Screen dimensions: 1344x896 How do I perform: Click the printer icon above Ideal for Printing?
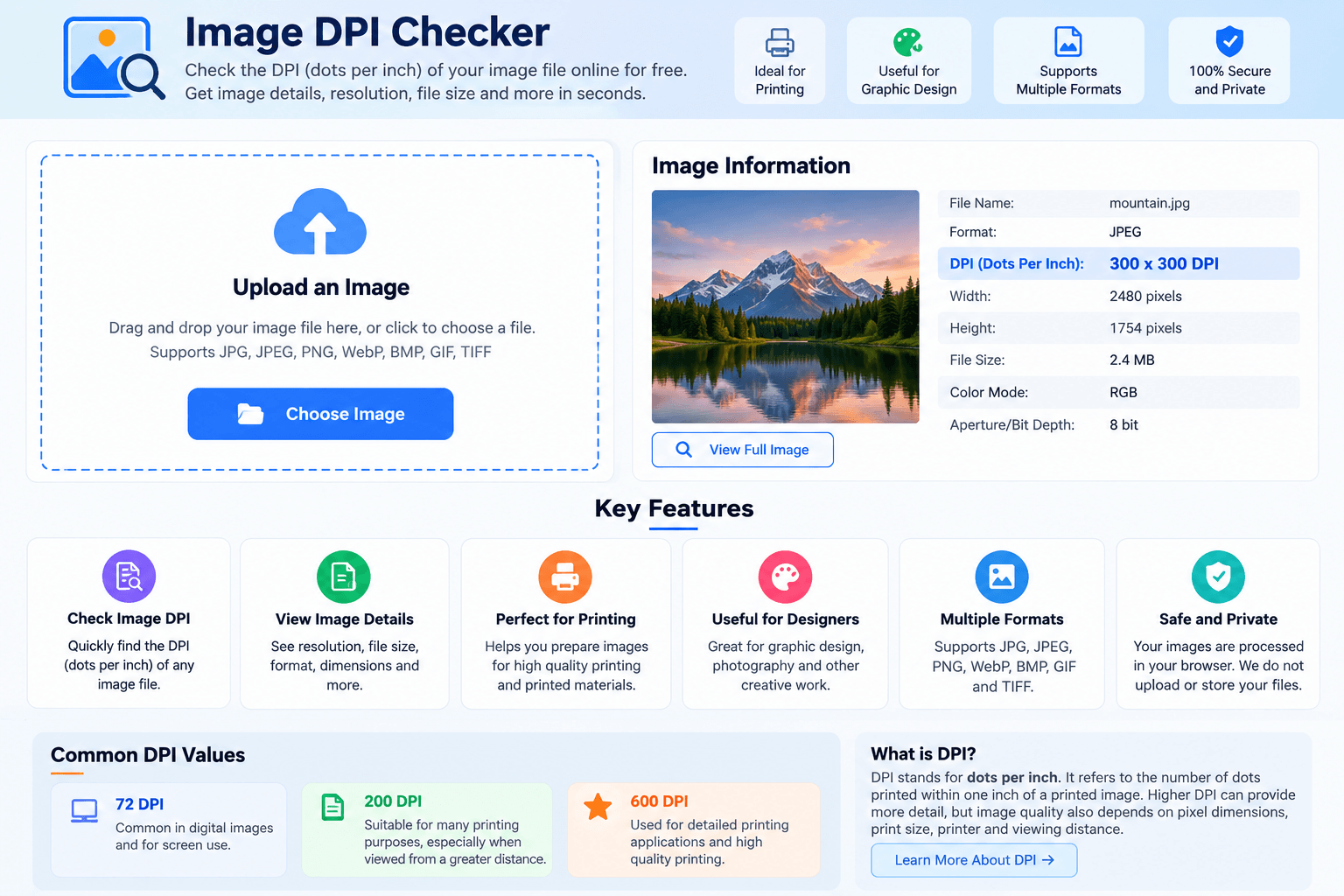[x=780, y=42]
